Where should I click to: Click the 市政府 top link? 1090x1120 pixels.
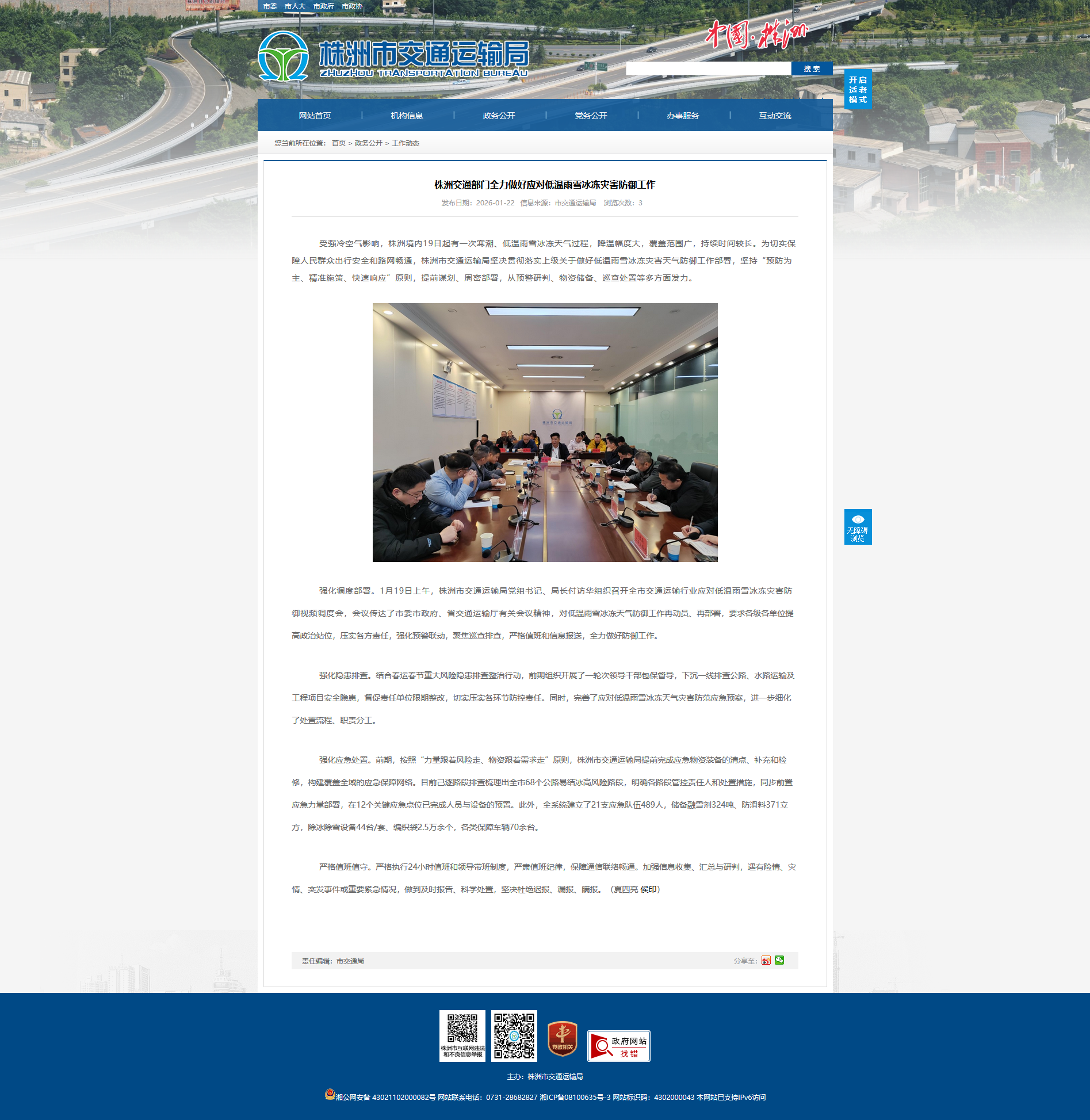click(323, 6)
